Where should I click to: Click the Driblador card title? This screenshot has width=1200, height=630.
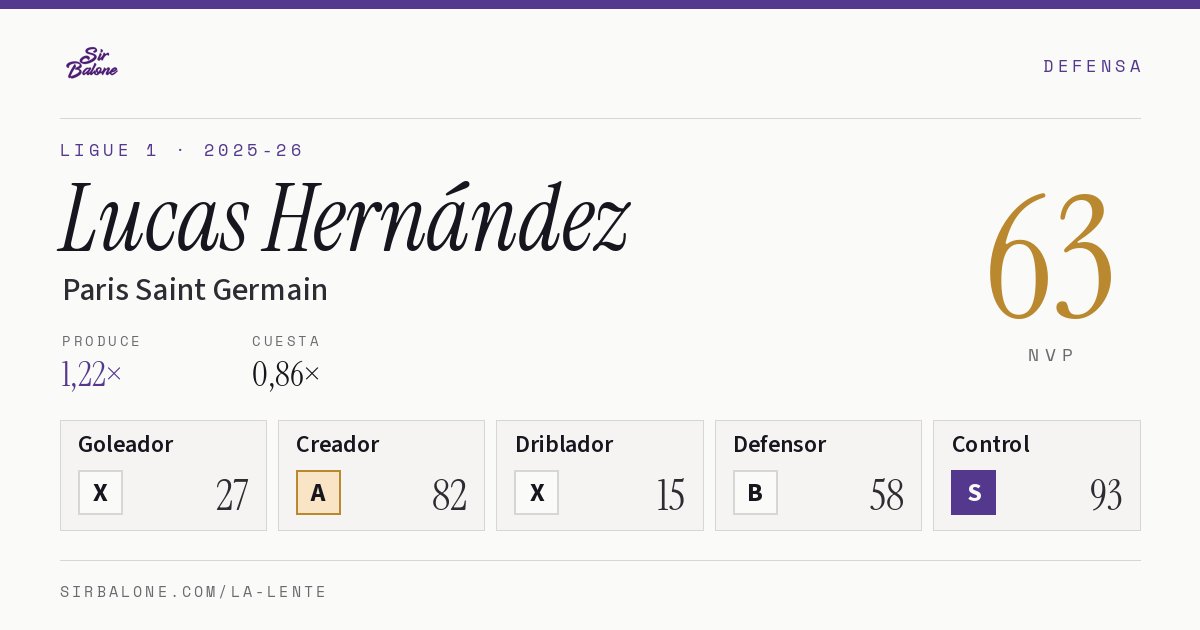pyautogui.click(x=564, y=444)
